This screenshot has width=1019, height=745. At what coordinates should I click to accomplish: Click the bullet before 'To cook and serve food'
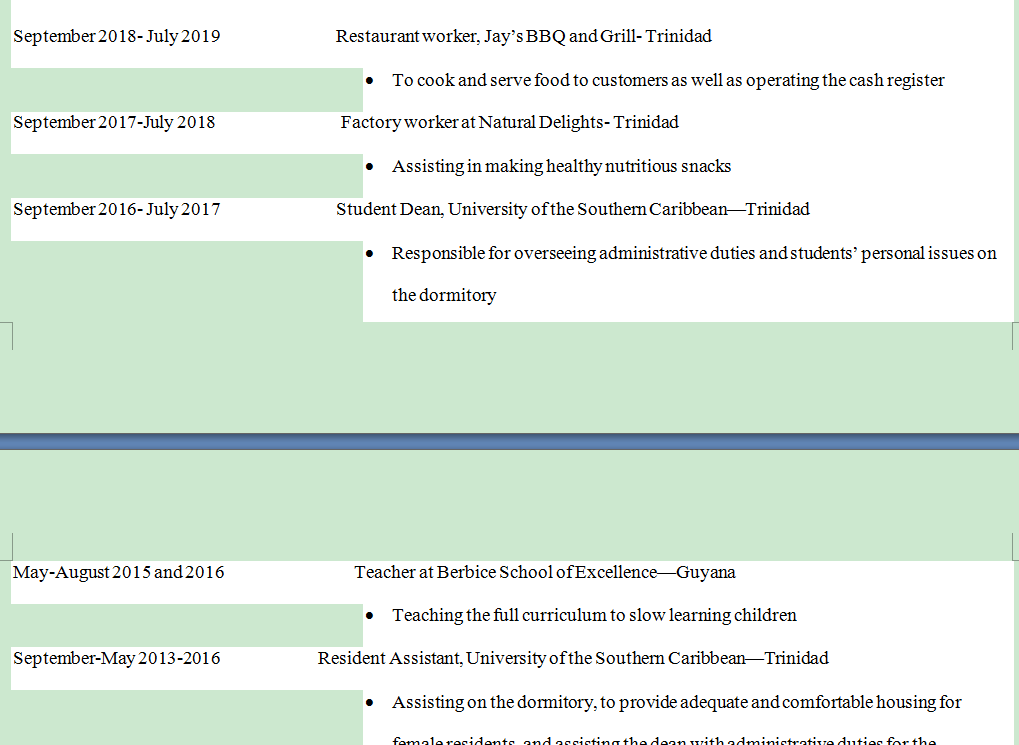[370, 81]
